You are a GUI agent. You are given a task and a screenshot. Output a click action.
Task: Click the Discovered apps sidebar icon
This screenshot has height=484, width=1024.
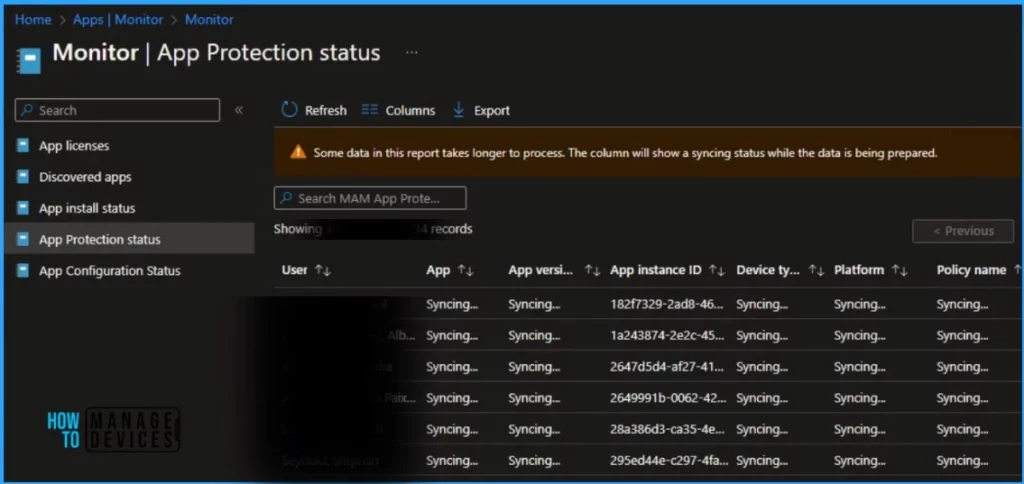[x=23, y=177]
